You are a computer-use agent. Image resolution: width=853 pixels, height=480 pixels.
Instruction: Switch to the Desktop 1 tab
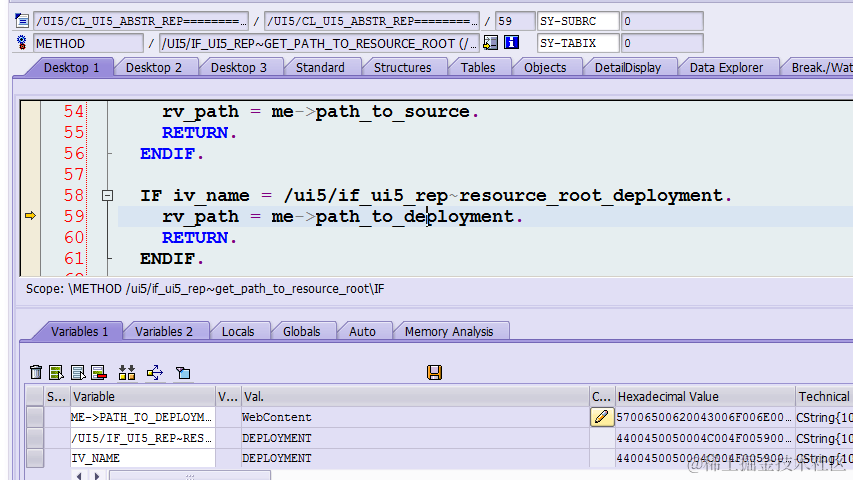tap(71, 67)
